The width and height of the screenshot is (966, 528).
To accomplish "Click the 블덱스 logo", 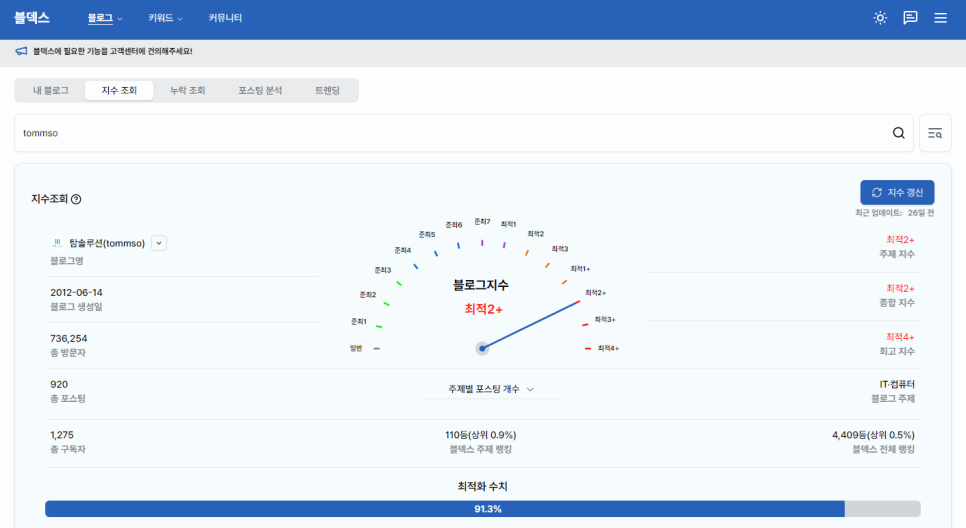I will coord(32,18).
